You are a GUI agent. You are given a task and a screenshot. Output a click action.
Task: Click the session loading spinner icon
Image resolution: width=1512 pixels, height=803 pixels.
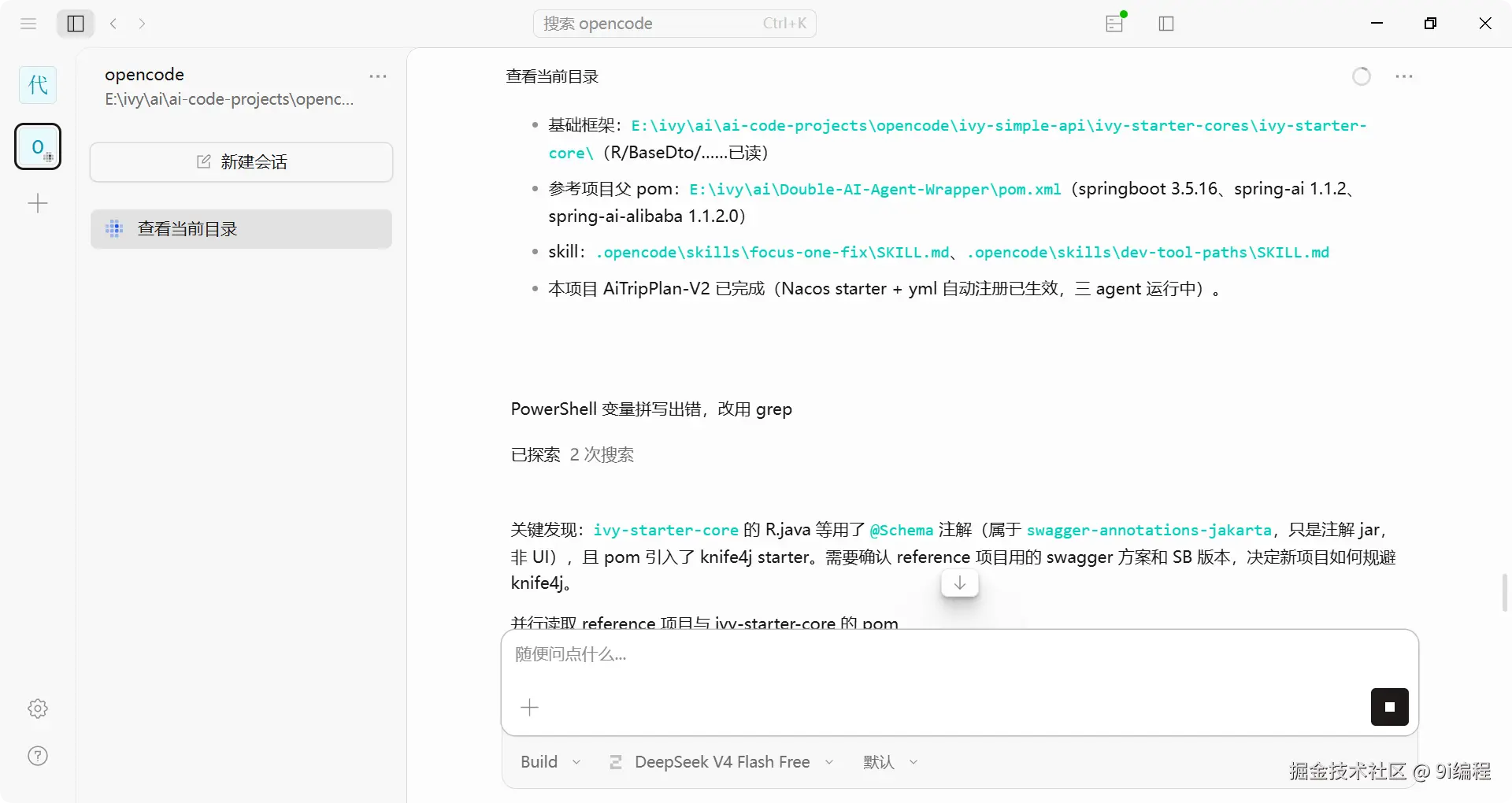click(1362, 76)
